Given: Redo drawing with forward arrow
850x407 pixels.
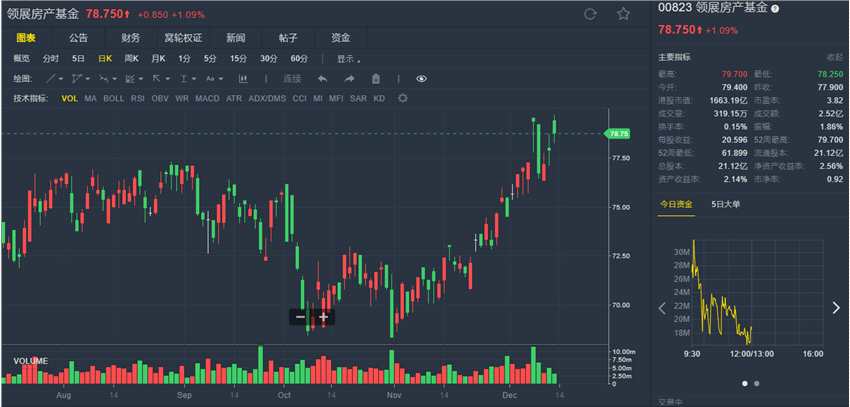Looking at the screenshot, I should [350, 79].
